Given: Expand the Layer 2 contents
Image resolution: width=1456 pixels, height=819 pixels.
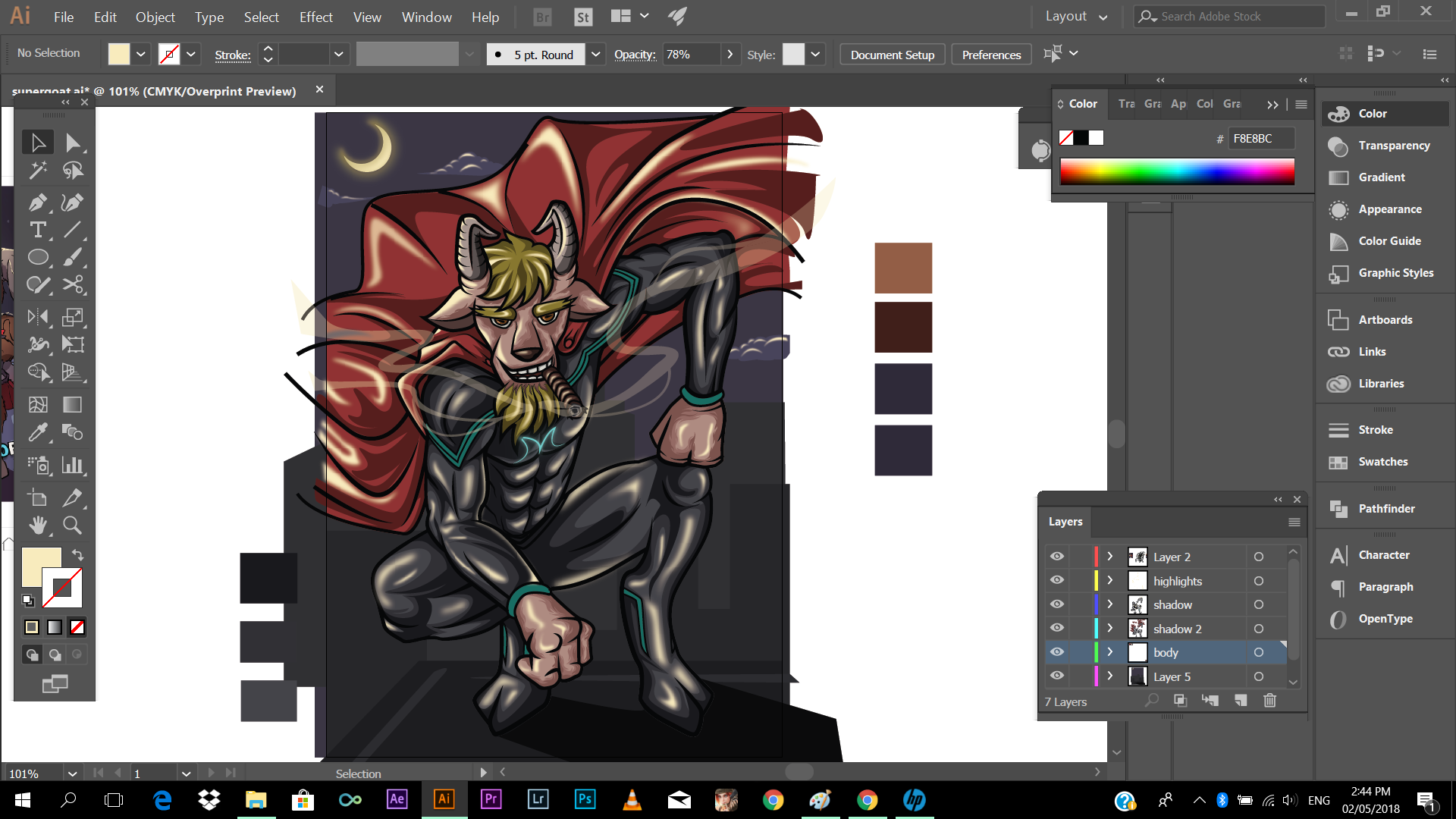Looking at the screenshot, I should click(x=1109, y=557).
